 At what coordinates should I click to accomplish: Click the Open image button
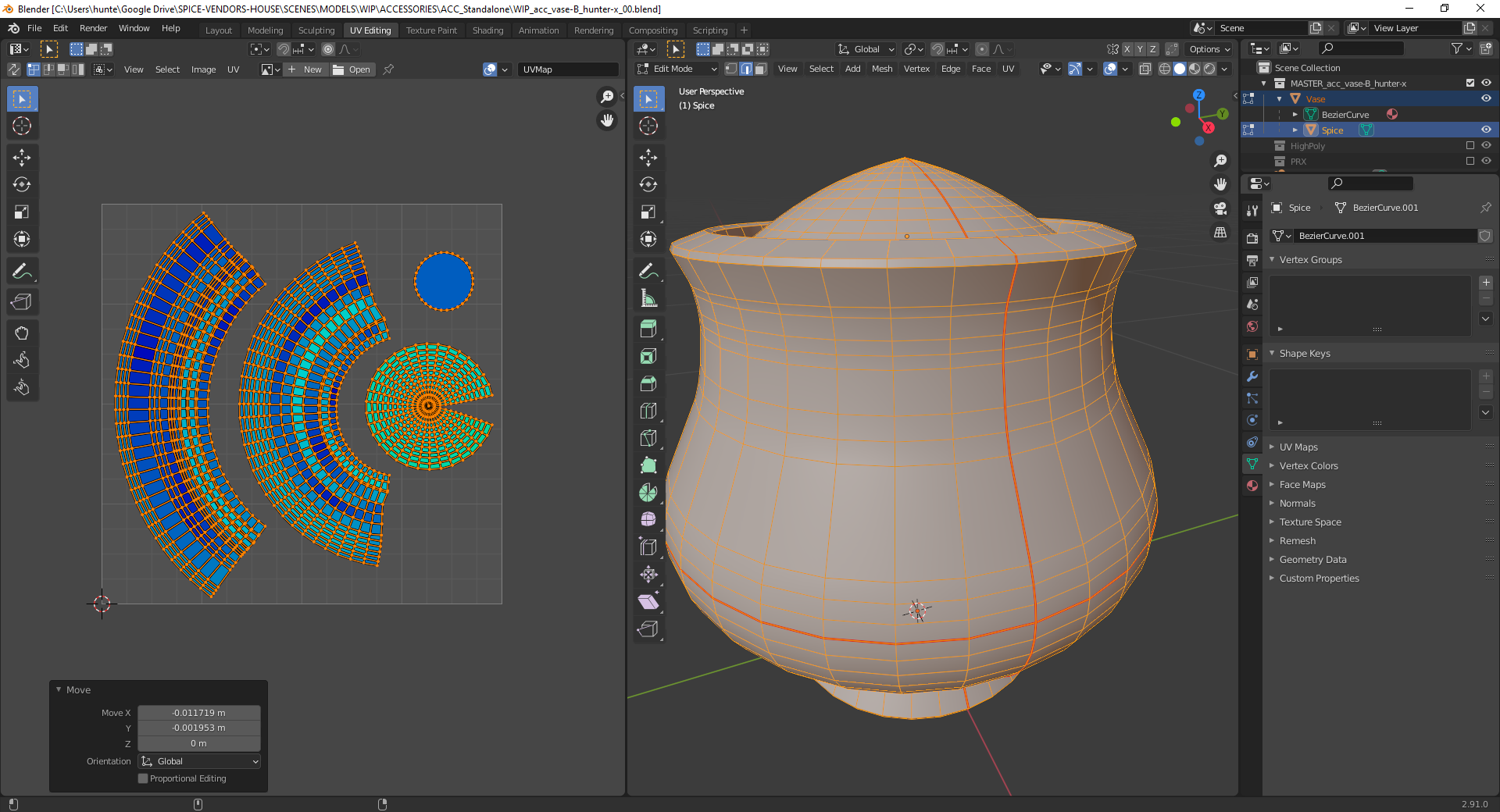tap(352, 69)
